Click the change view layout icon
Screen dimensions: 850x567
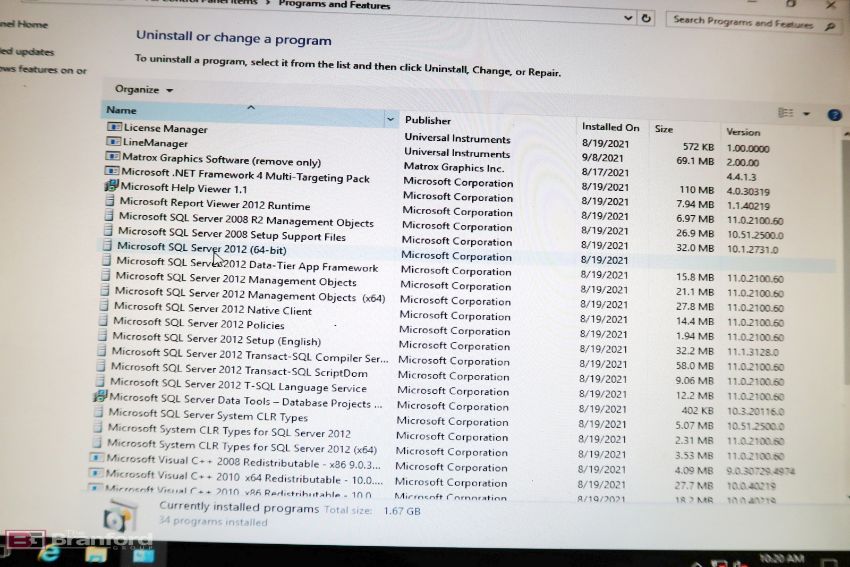tap(786, 114)
